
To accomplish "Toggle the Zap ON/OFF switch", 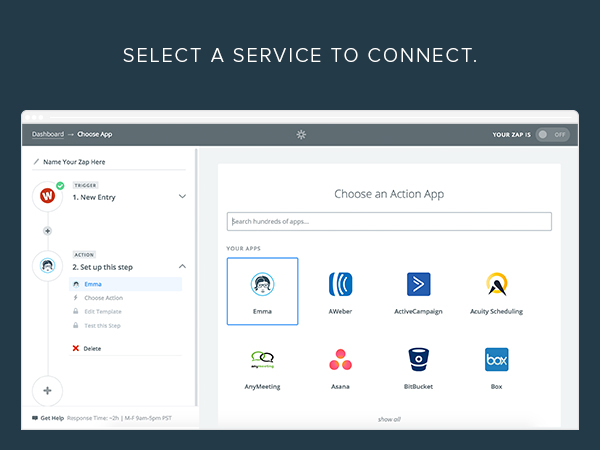I will pos(553,135).
